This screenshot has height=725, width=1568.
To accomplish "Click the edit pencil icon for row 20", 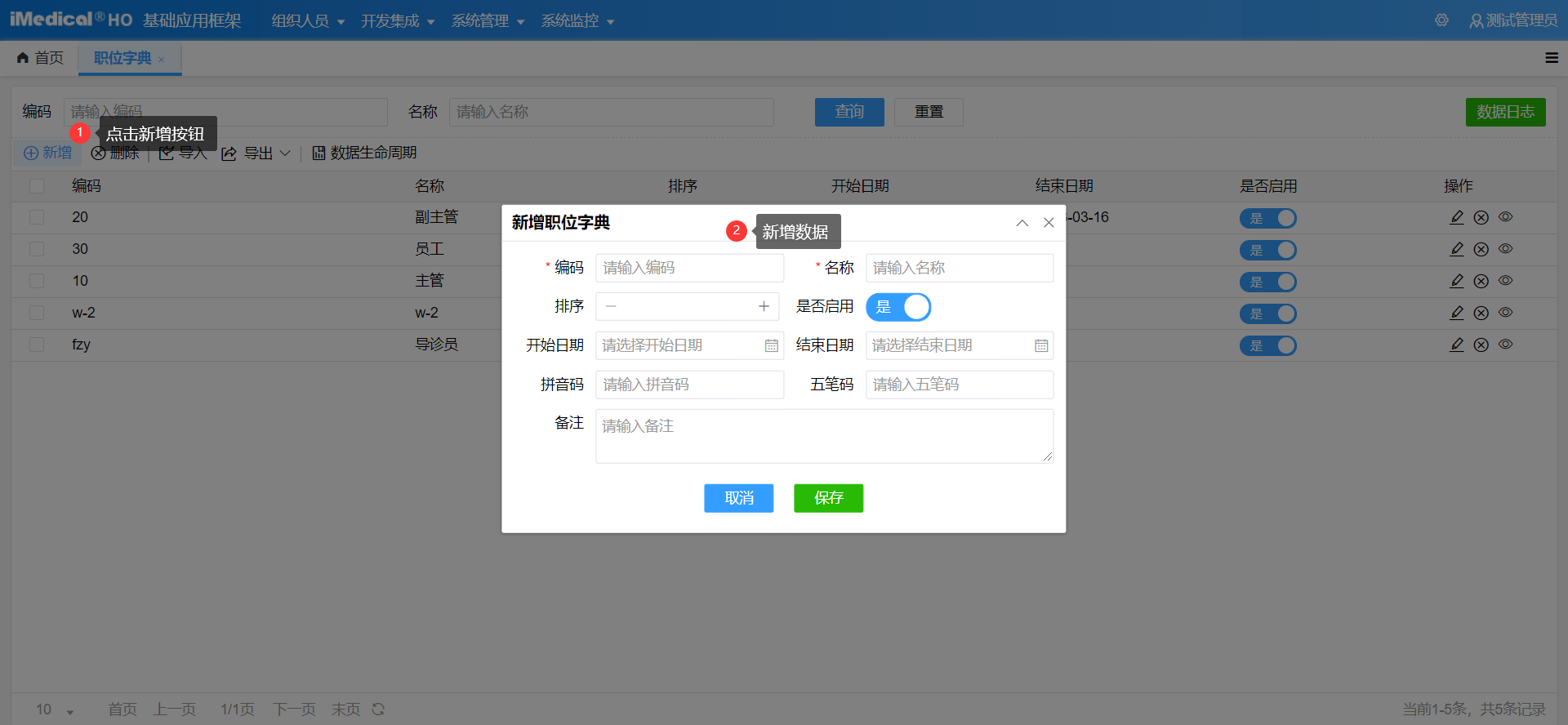I will point(1456,217).
